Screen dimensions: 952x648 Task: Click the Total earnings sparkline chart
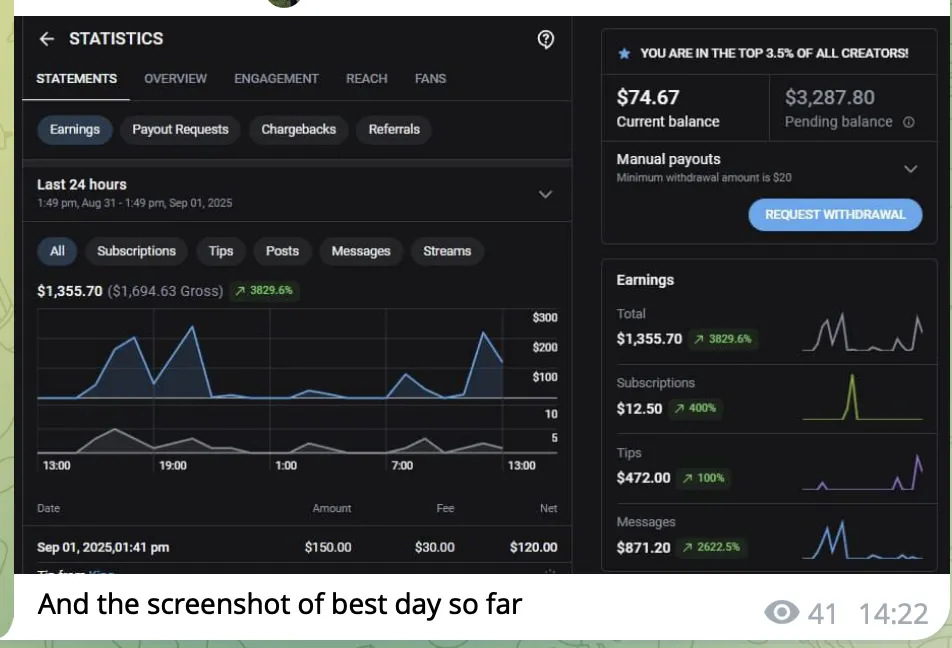click(x=862, y=332)
